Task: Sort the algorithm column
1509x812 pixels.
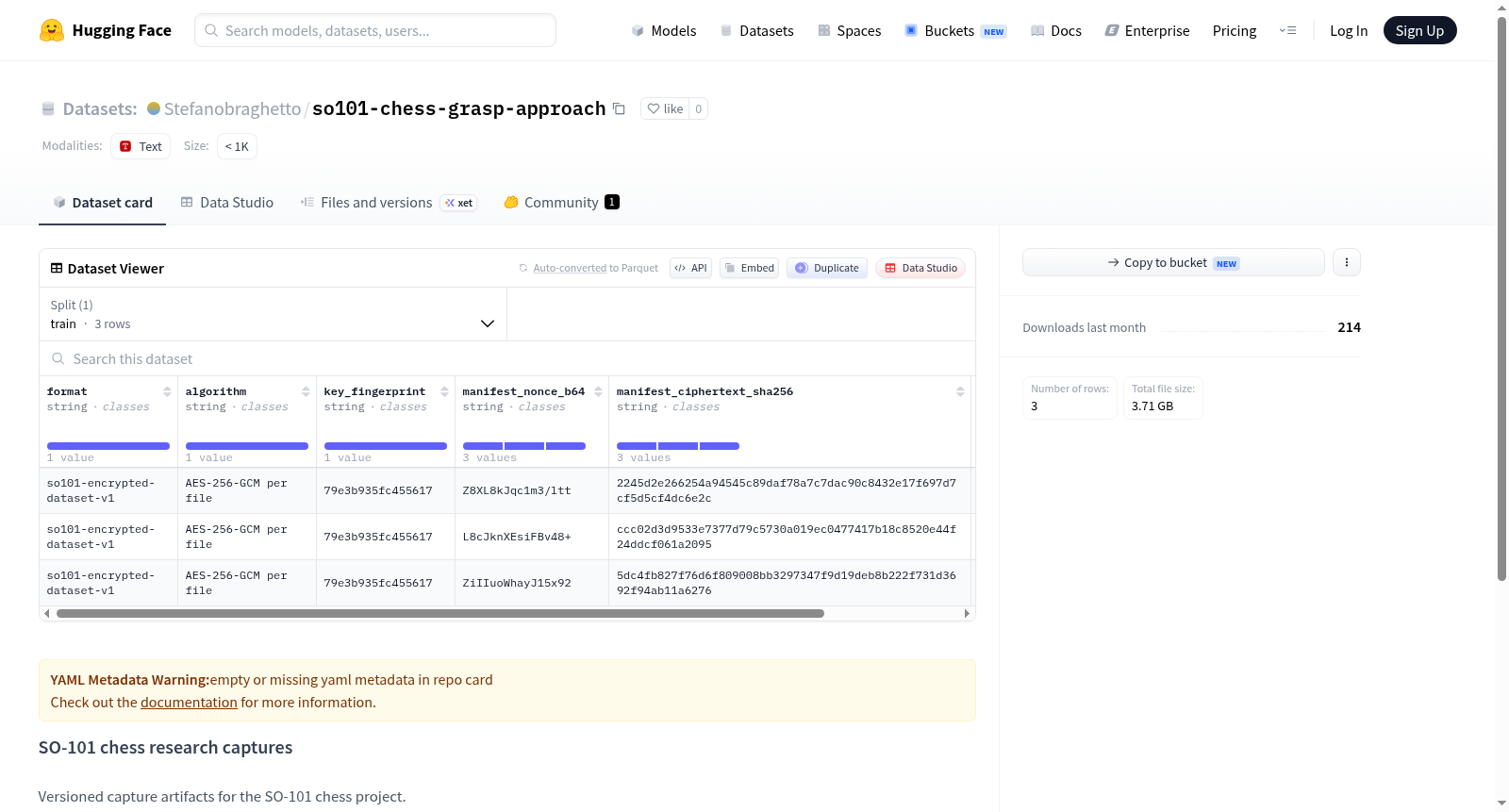Action: [x=306, y=391]
